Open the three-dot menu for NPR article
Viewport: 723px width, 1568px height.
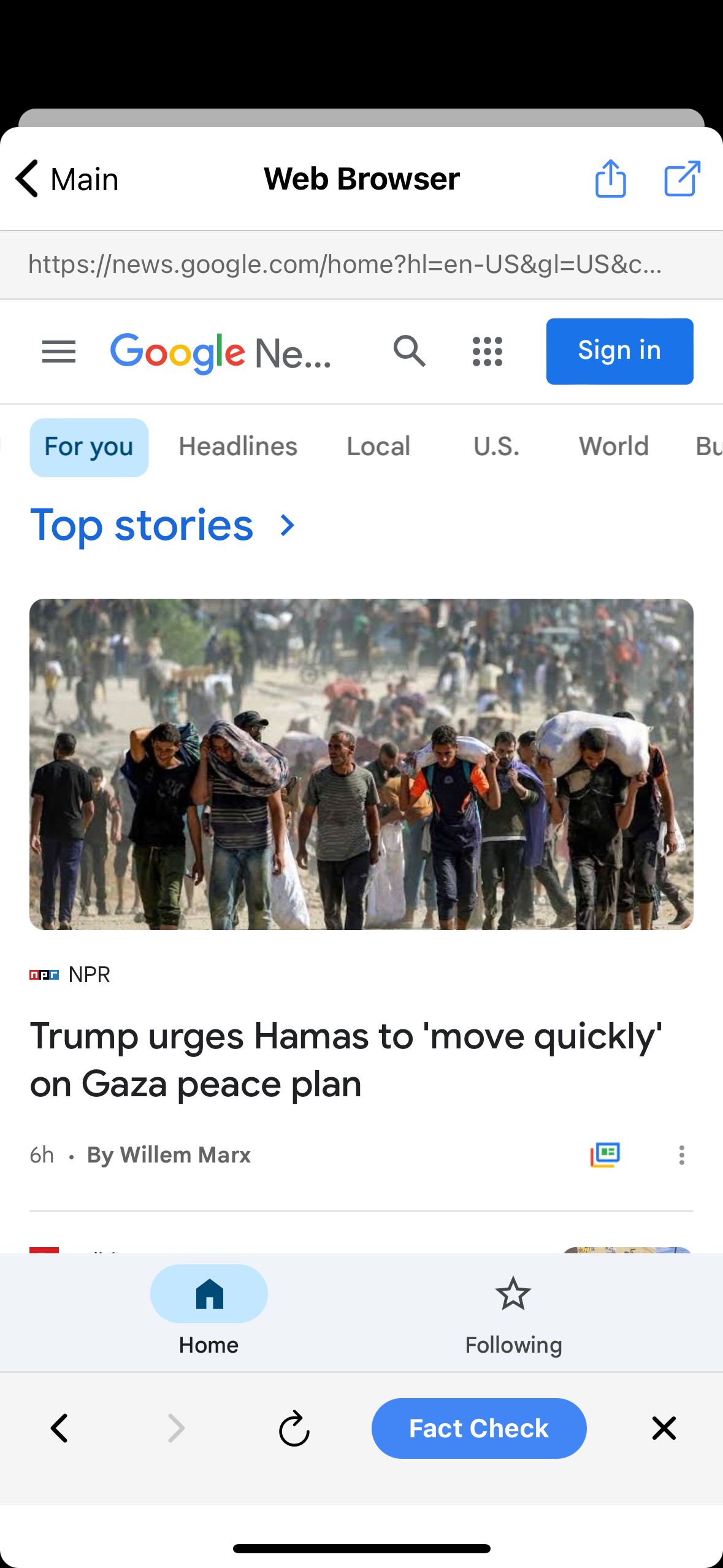coord(681,1155)
